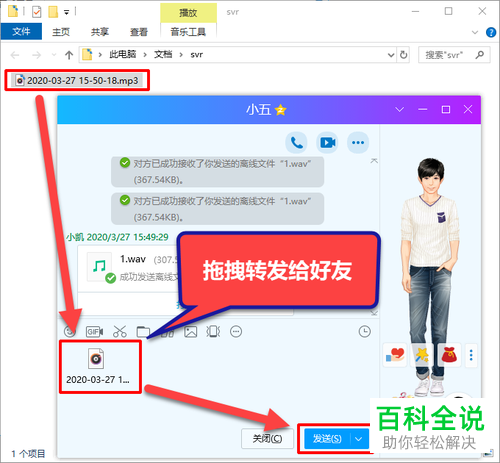Click the 小五 chat title name
This screenshot has height=463, width=500.
coord(258,109)
